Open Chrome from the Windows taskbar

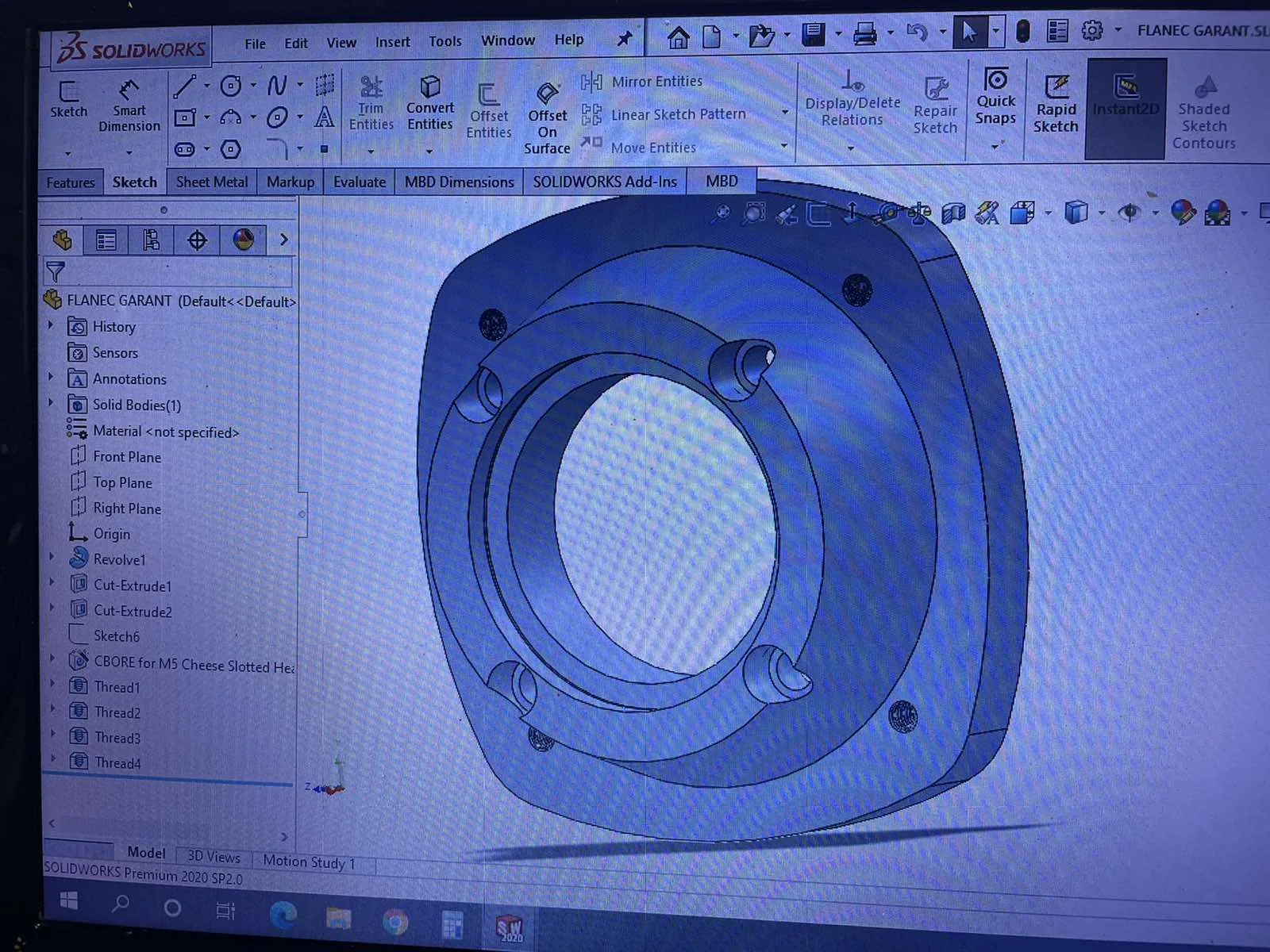[x=394, y=921]
